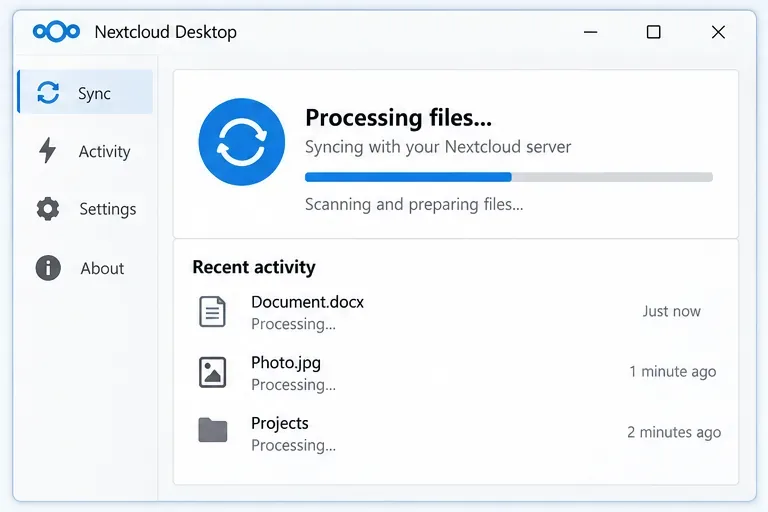Image resolution: width=768 pixels, height=512 pixels.
Task: Click the '2 minutes ago' timestamp
Action: click(x=674, y=433)
